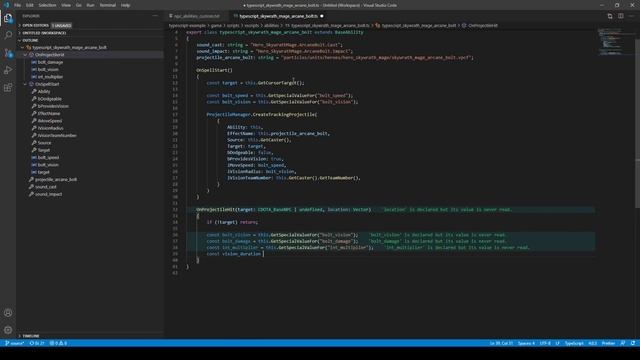The width and height of the screenshot is (640, 360).
Task: Open the Run menu
Action: pos(90,5)
